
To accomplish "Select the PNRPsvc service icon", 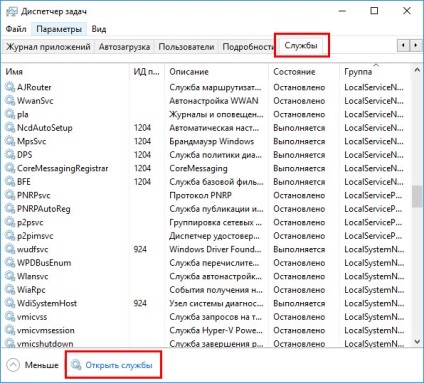I will [10, 195].
